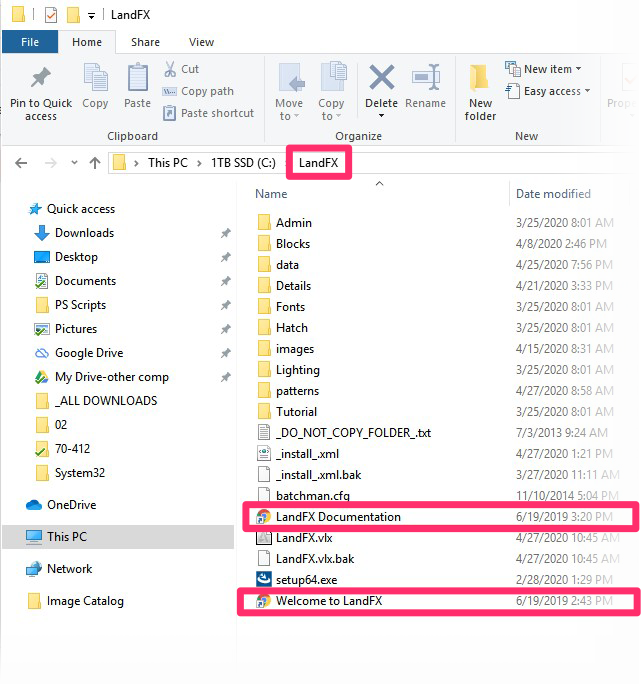
Task: Click the Delete red X icon
Action: 381,77
